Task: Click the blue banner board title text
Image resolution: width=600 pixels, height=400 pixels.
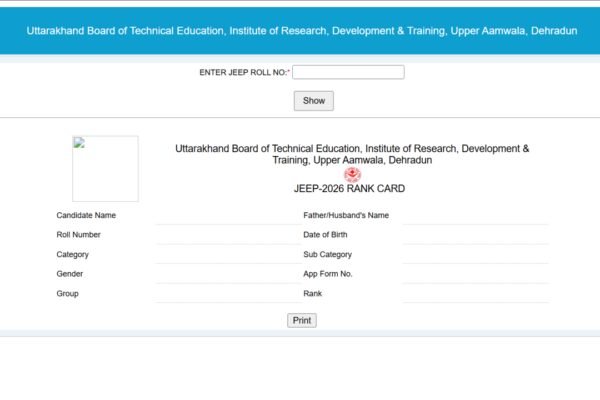Action: coord(302,31)
